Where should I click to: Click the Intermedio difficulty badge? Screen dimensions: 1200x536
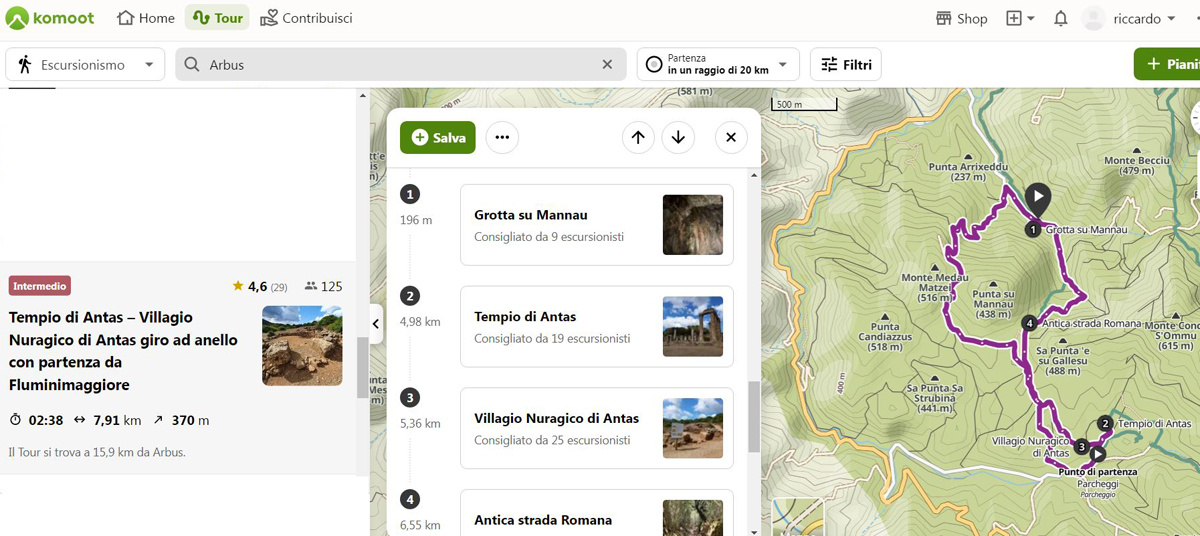pos(40,286)
